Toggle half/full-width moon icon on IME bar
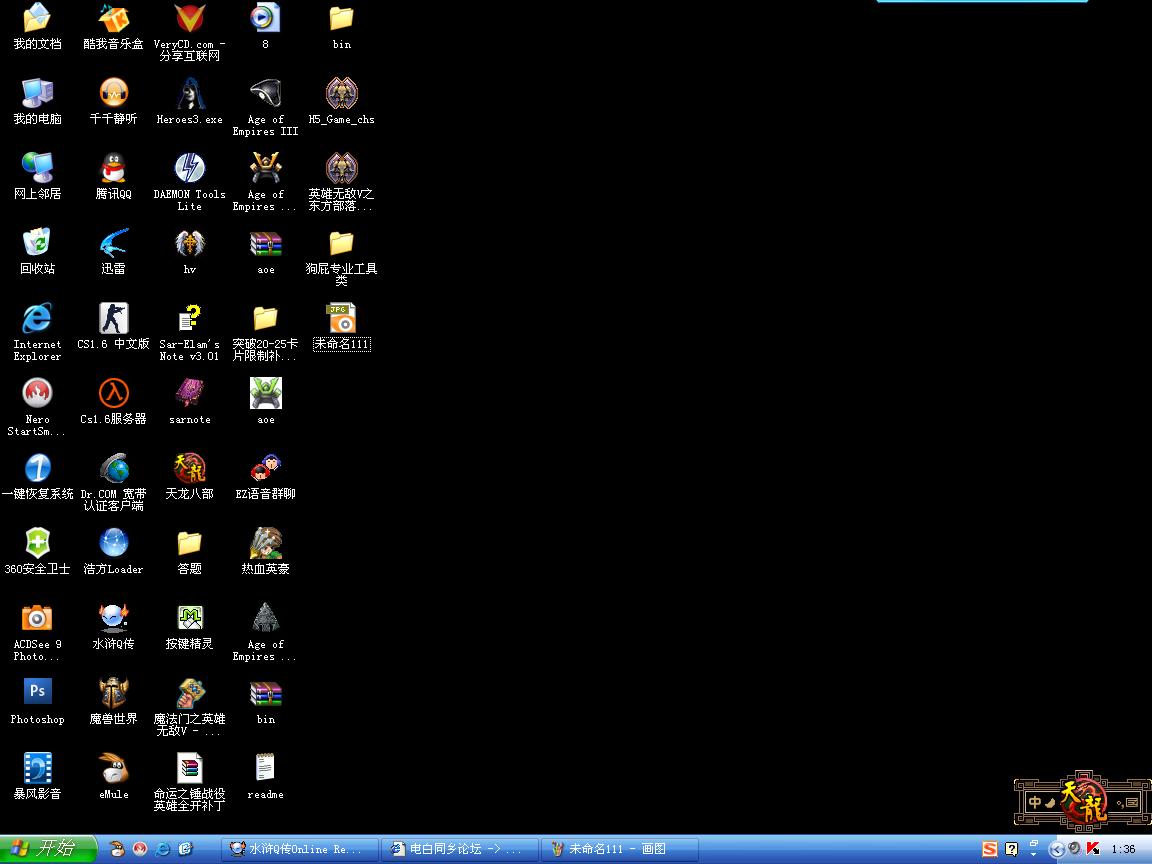Screen dimensions: 1152x864 (1050, 802)
